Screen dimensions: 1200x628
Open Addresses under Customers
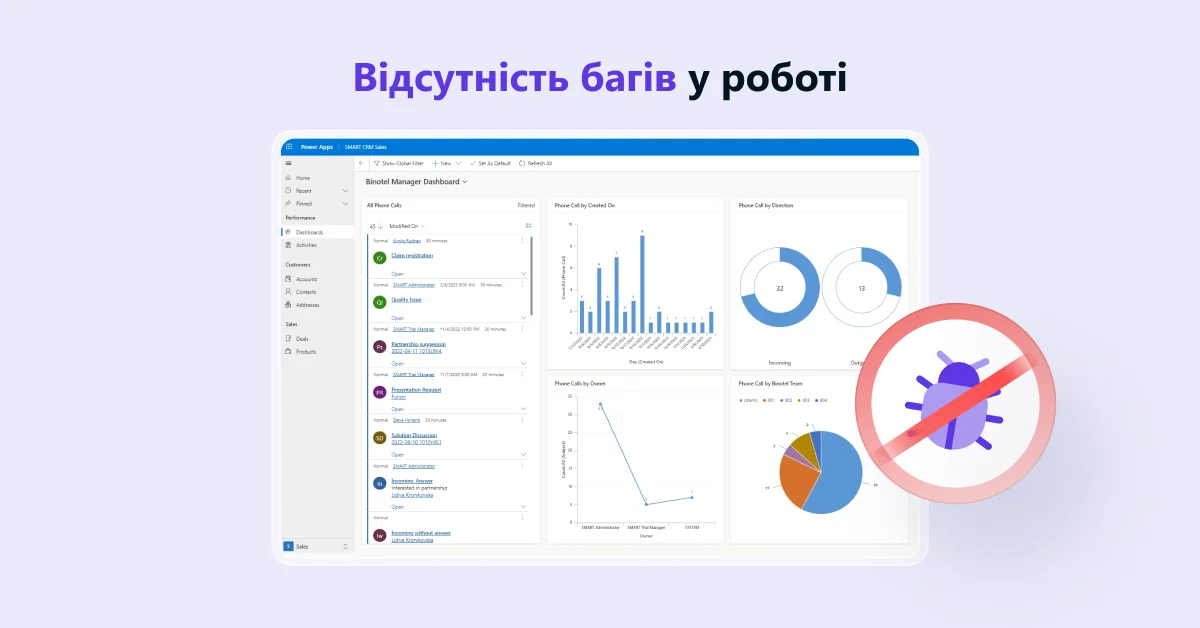[306, 305]
